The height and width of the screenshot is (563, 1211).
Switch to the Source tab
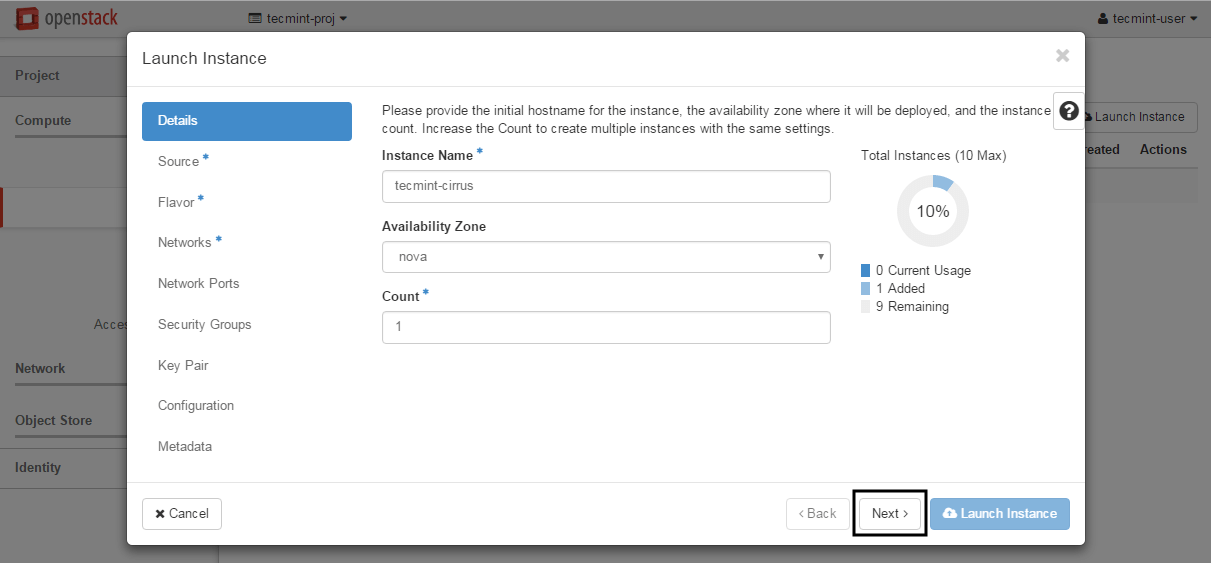[x=179, y=161]
